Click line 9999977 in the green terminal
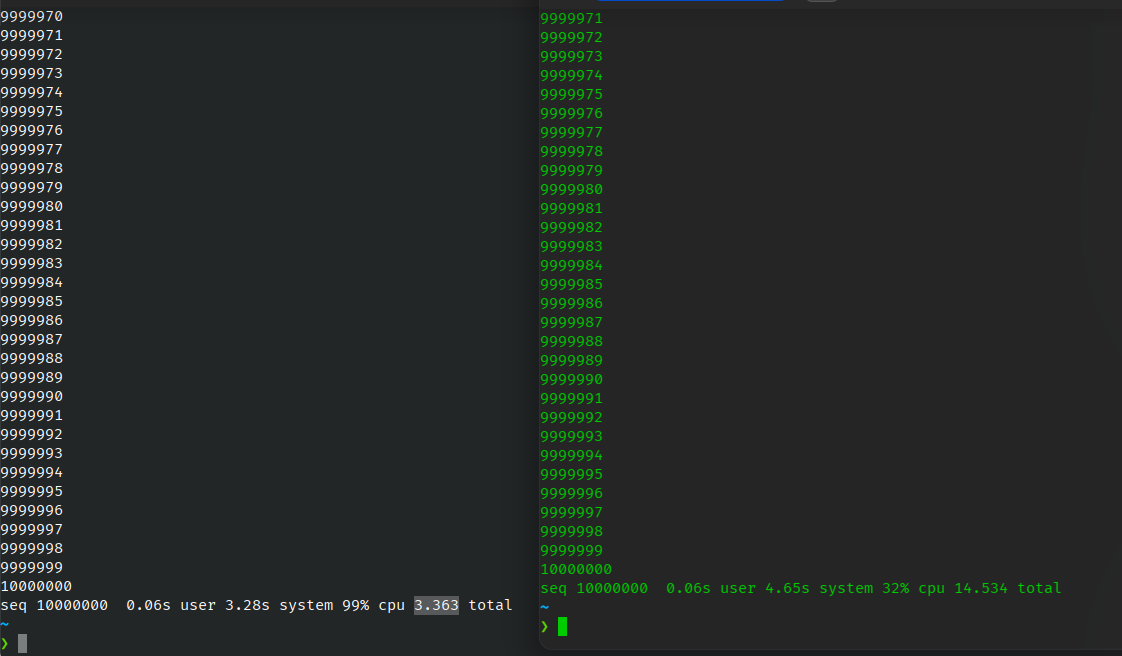The height and width of the screenshot is (656, 1122). tap(572, 132)
